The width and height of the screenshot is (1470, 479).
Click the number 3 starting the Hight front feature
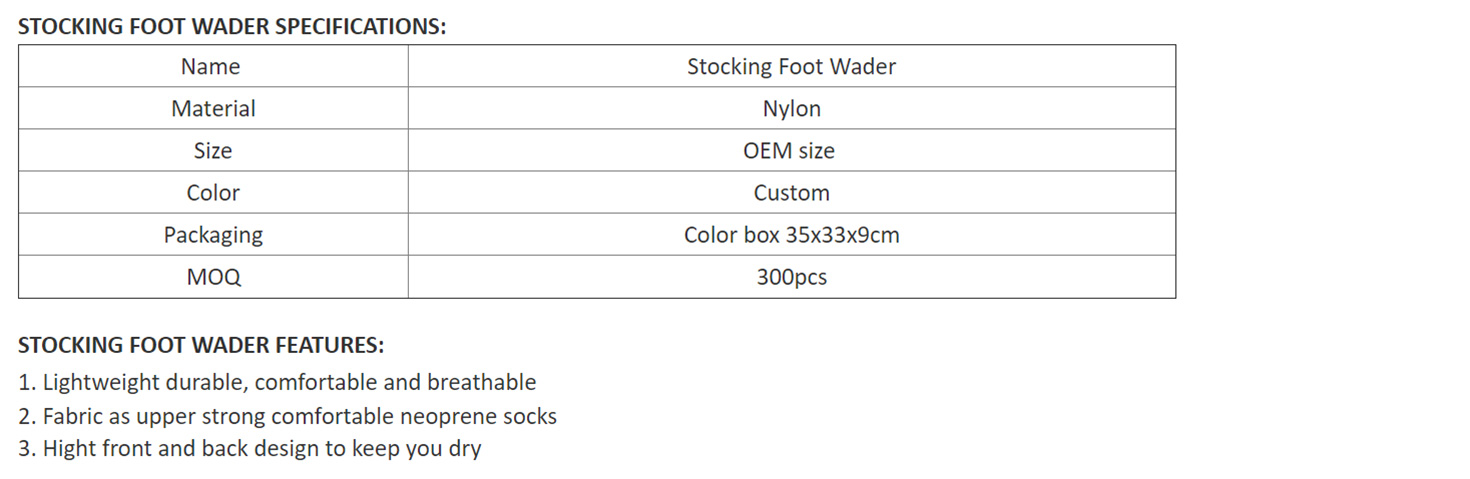point(25,449)
